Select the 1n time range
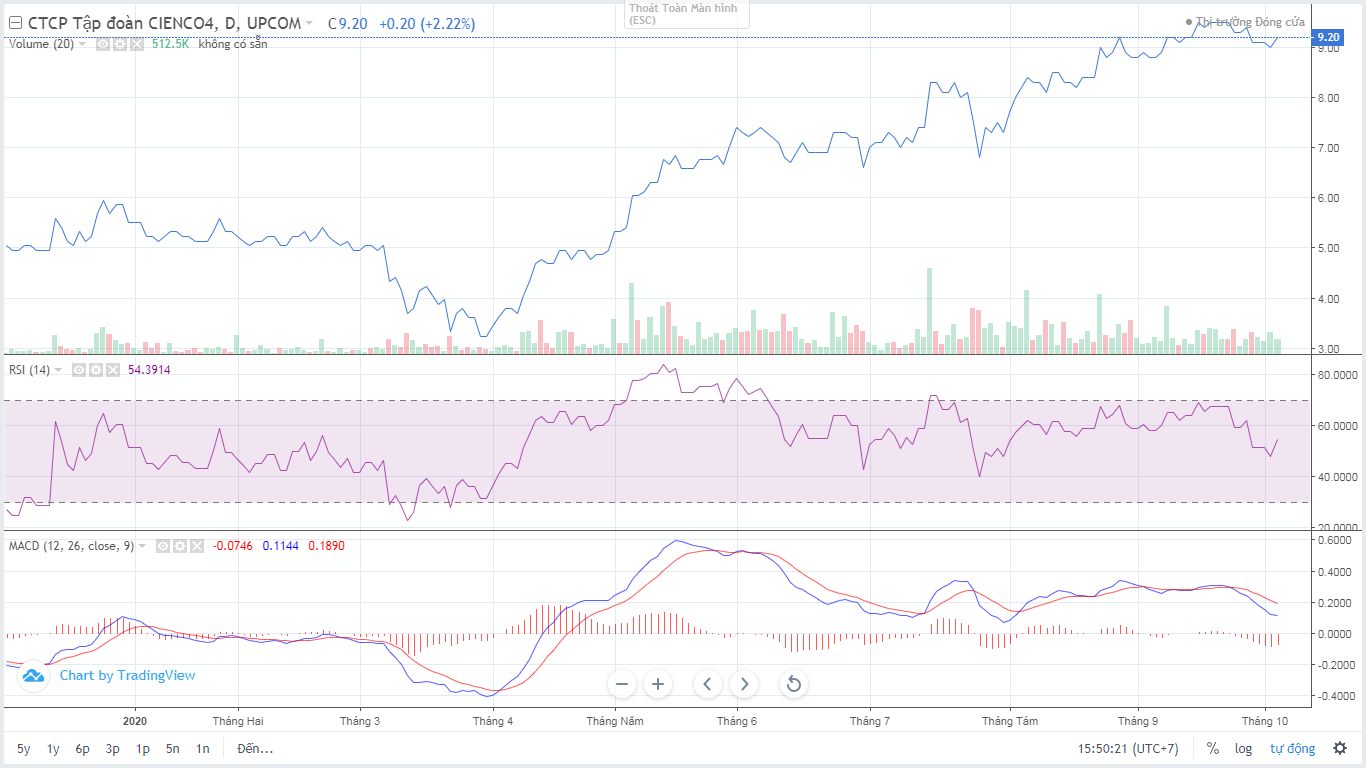 [x=203, y=748]
